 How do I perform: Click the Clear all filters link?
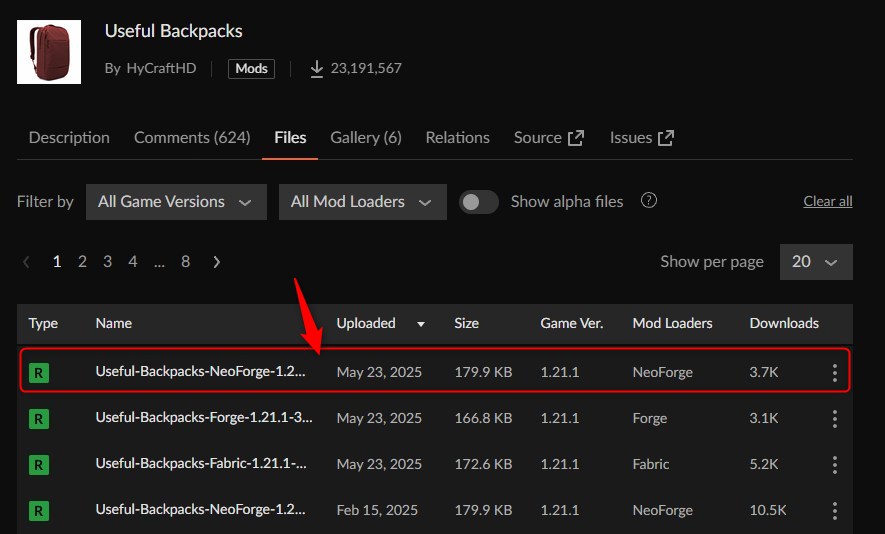pos(827,201)
